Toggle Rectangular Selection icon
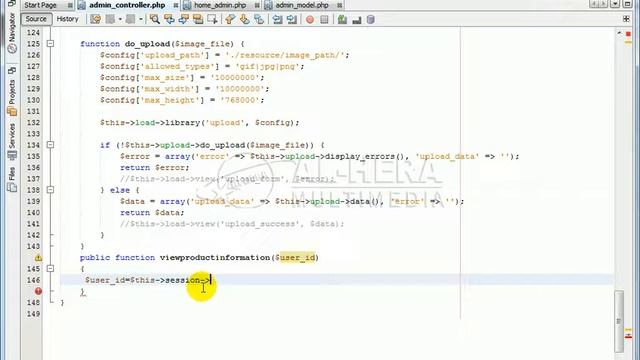The height and width of the screenshot is (360, 640). pos(212,19)
